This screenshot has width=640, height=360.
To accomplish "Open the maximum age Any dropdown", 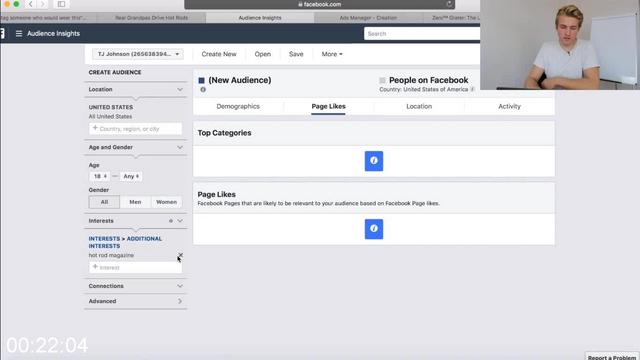I will 131,176.
